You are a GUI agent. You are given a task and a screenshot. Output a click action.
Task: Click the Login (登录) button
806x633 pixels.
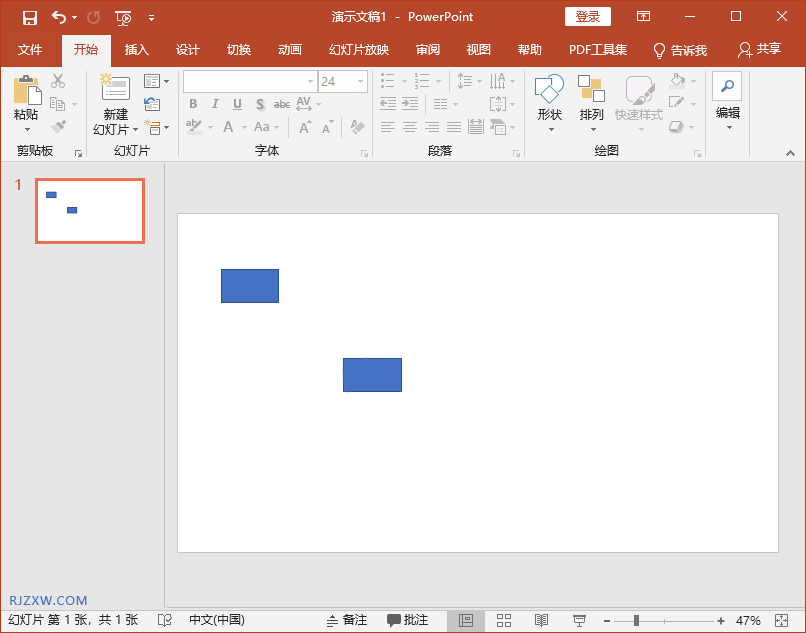click(588, 17)
